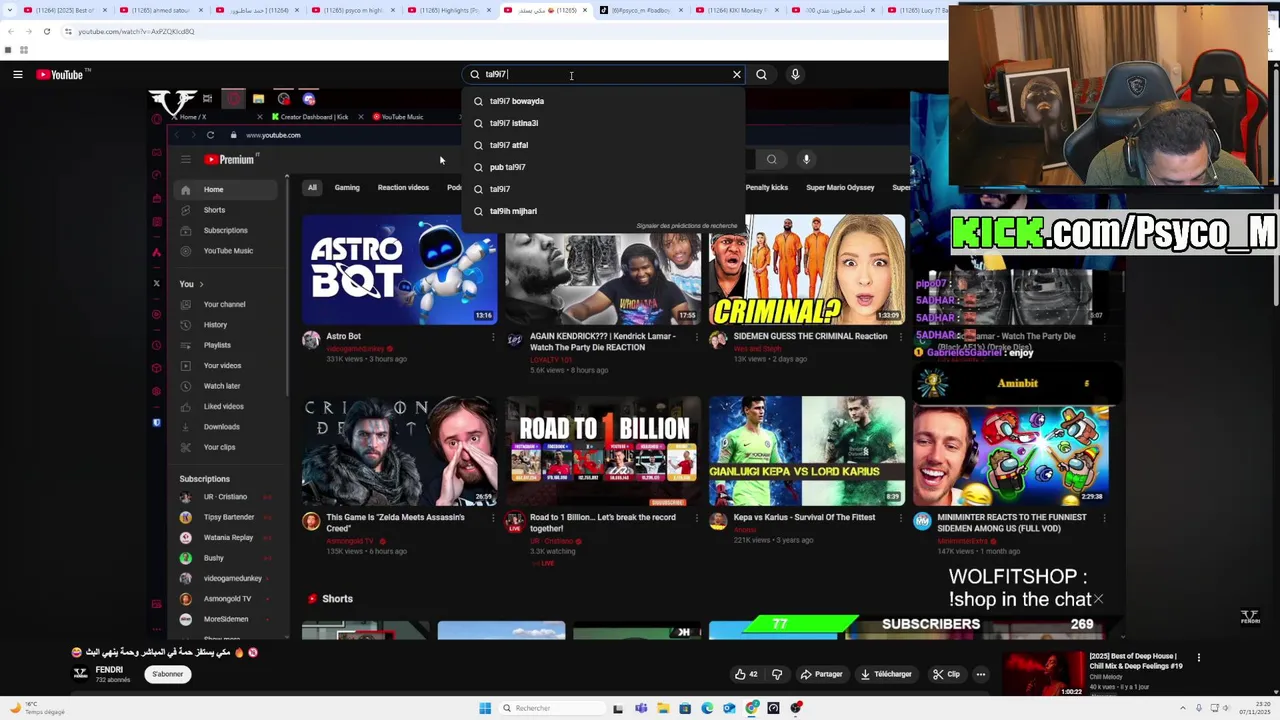
Task: Dislike the video with thumbs-down
Action: pos(777,674)
